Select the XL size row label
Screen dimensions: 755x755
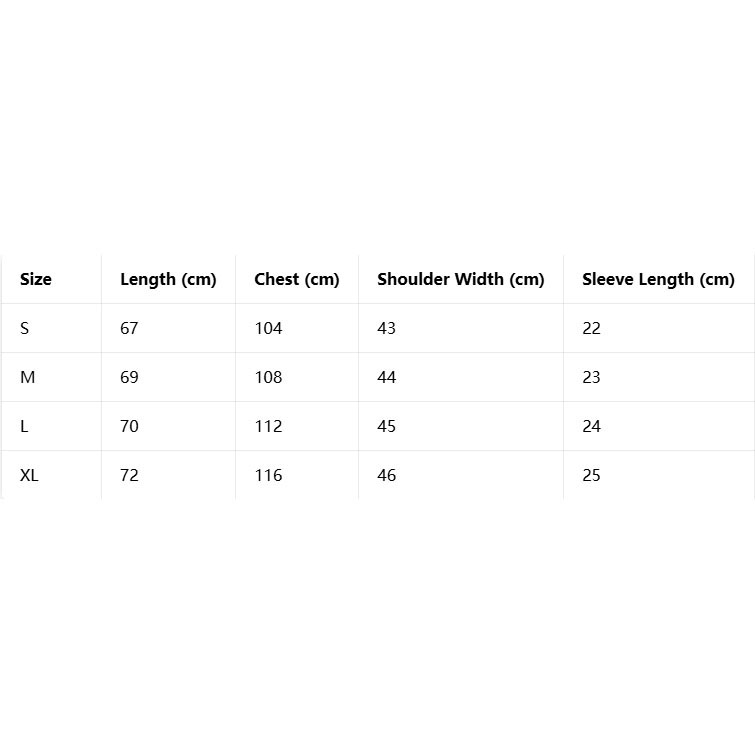(x=29, y=475)
